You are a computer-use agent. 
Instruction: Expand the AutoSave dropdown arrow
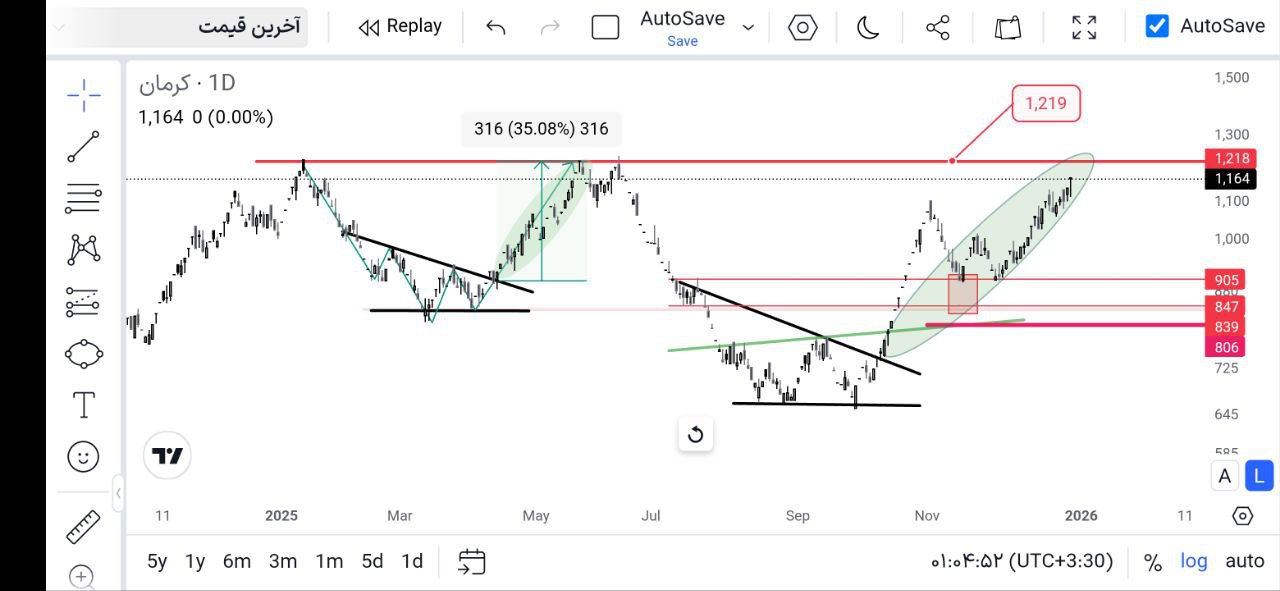tap(748, 27)
